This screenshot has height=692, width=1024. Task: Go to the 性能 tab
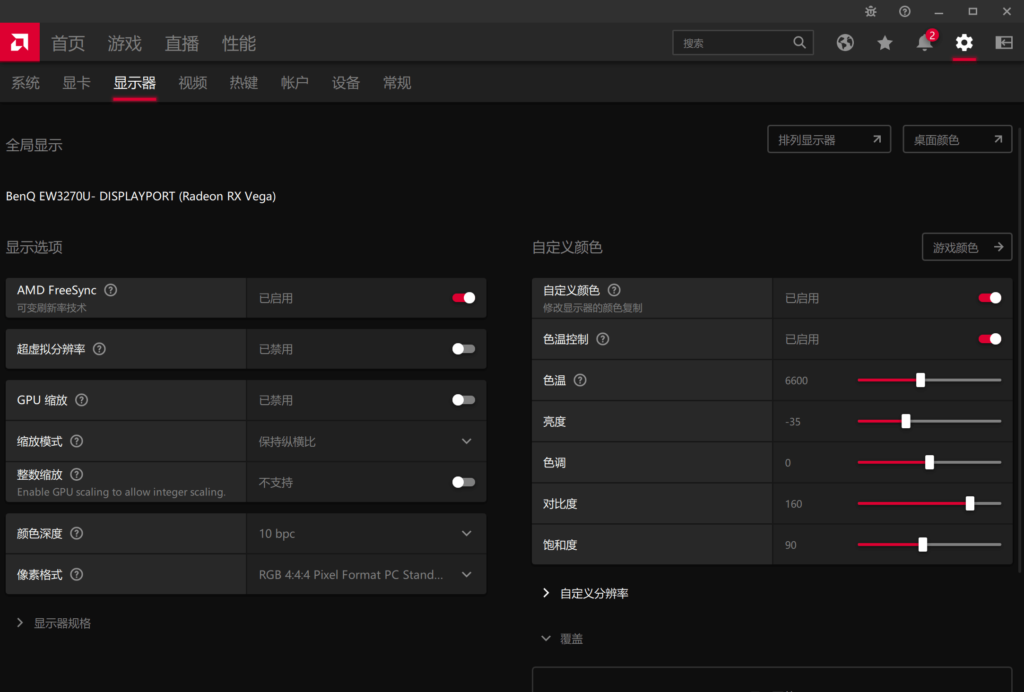[238, 43]
